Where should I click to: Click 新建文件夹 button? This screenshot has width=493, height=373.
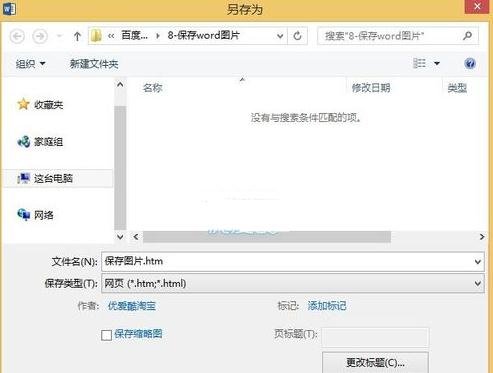tap(94, 64)
